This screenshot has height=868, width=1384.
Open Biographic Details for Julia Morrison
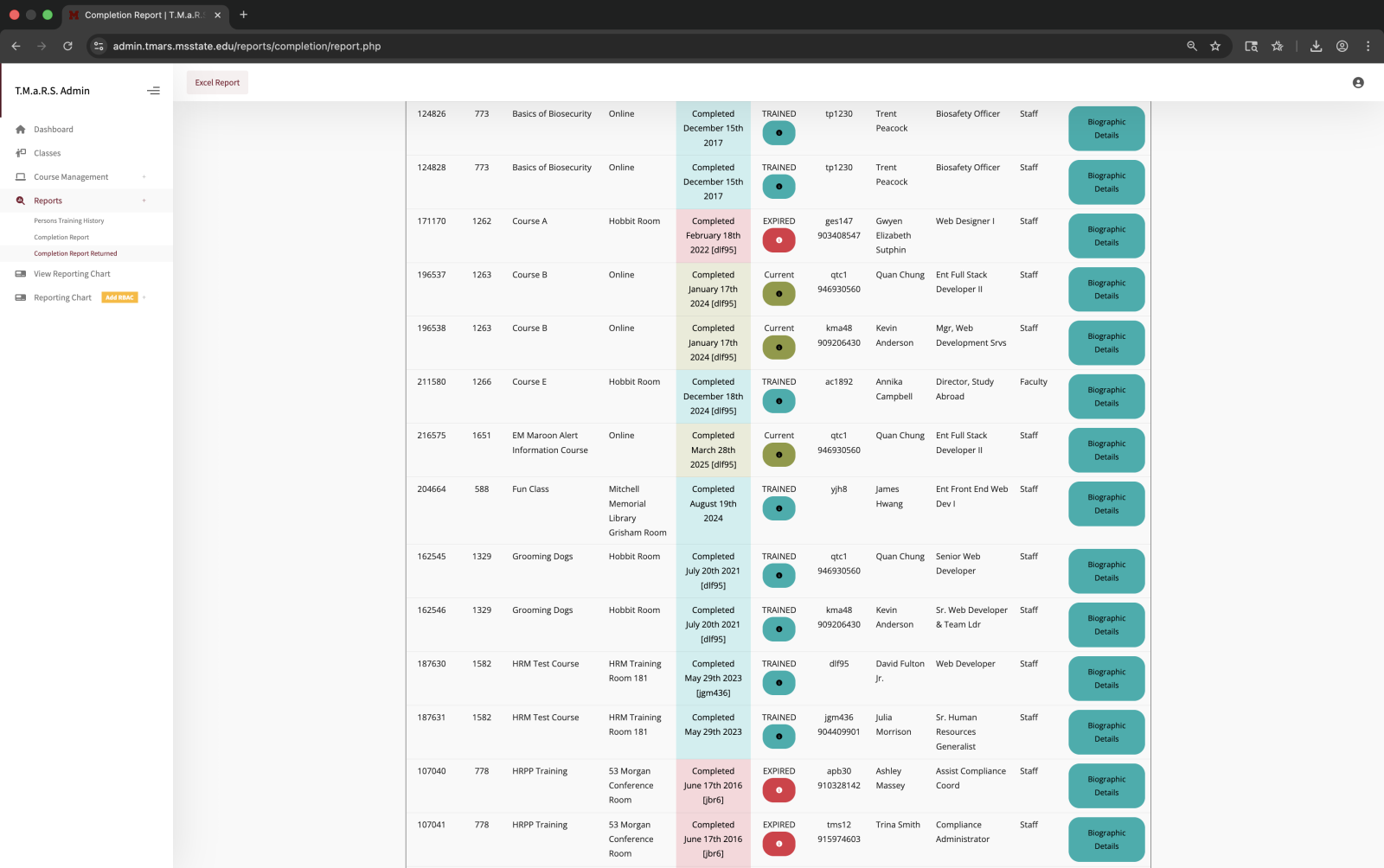[1106, 732]
